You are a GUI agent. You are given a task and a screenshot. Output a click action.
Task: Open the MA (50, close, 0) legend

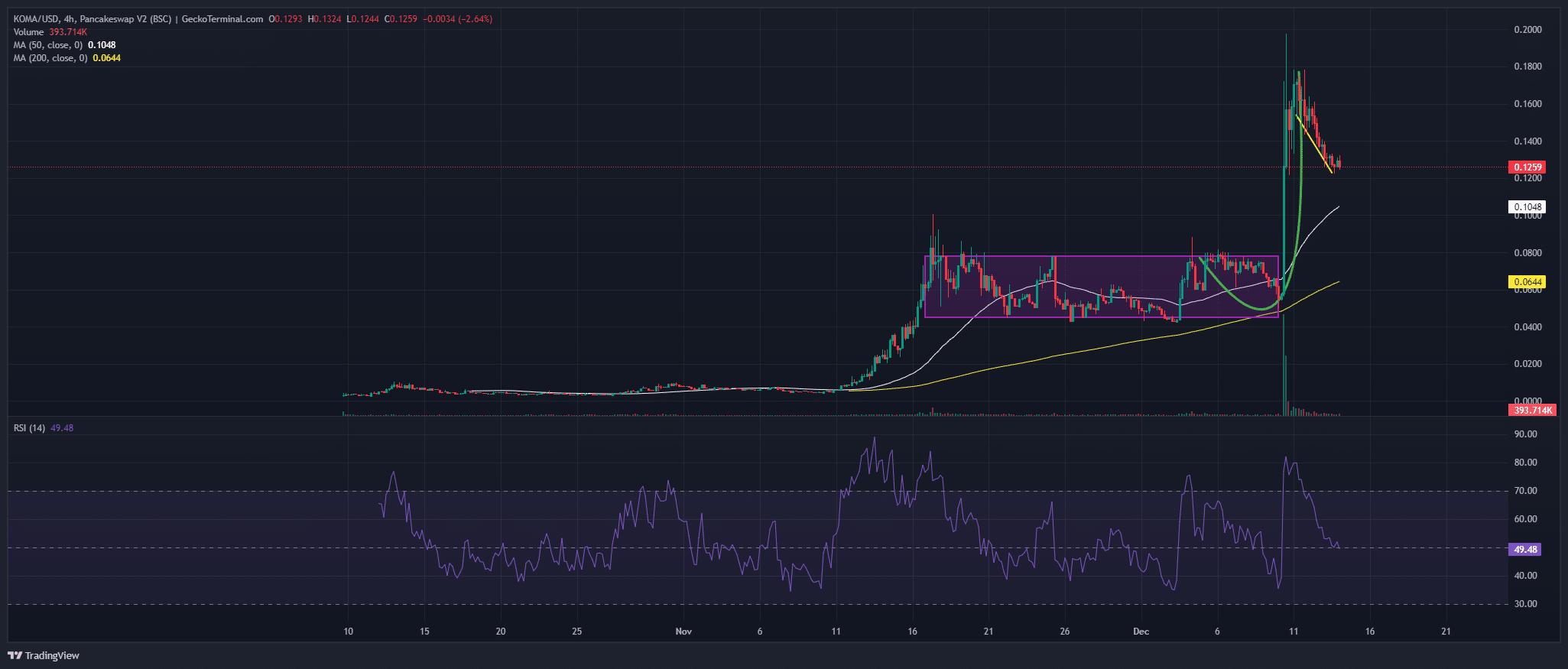64,45
